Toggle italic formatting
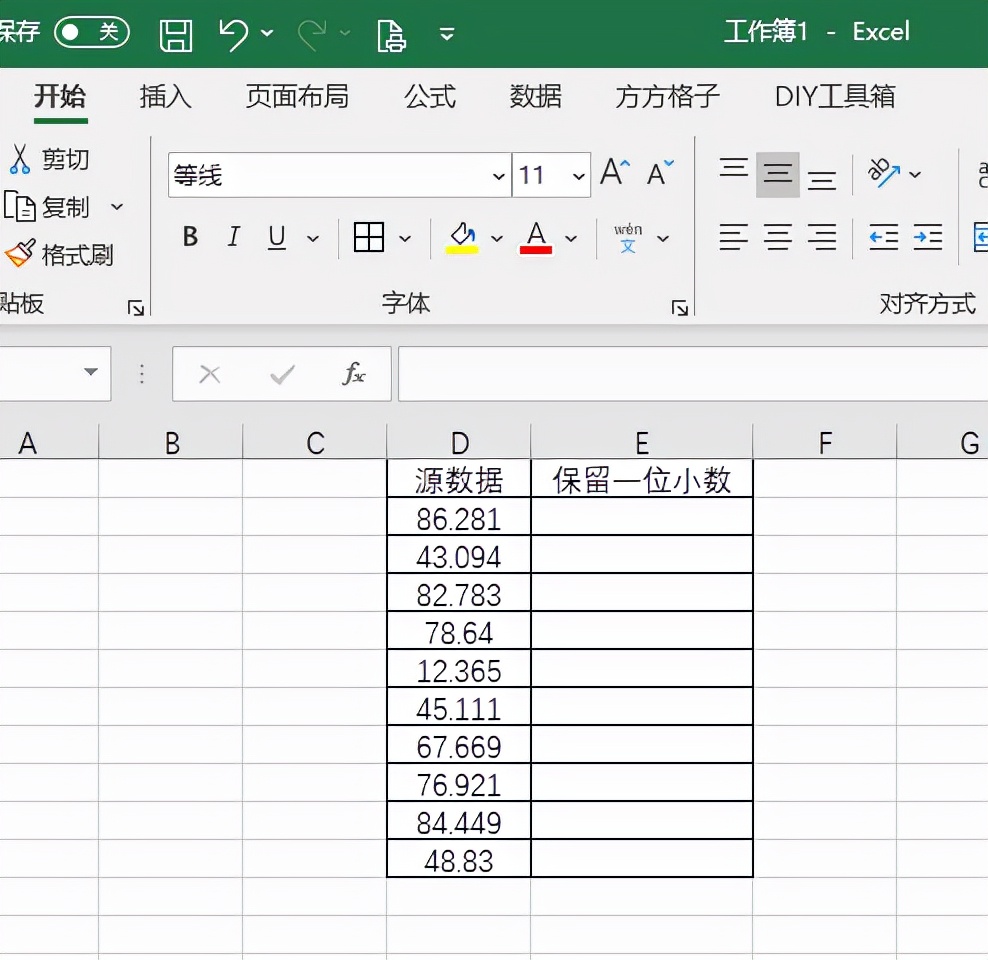The height and width of the screenshot is (960, 988). [232, 237]
